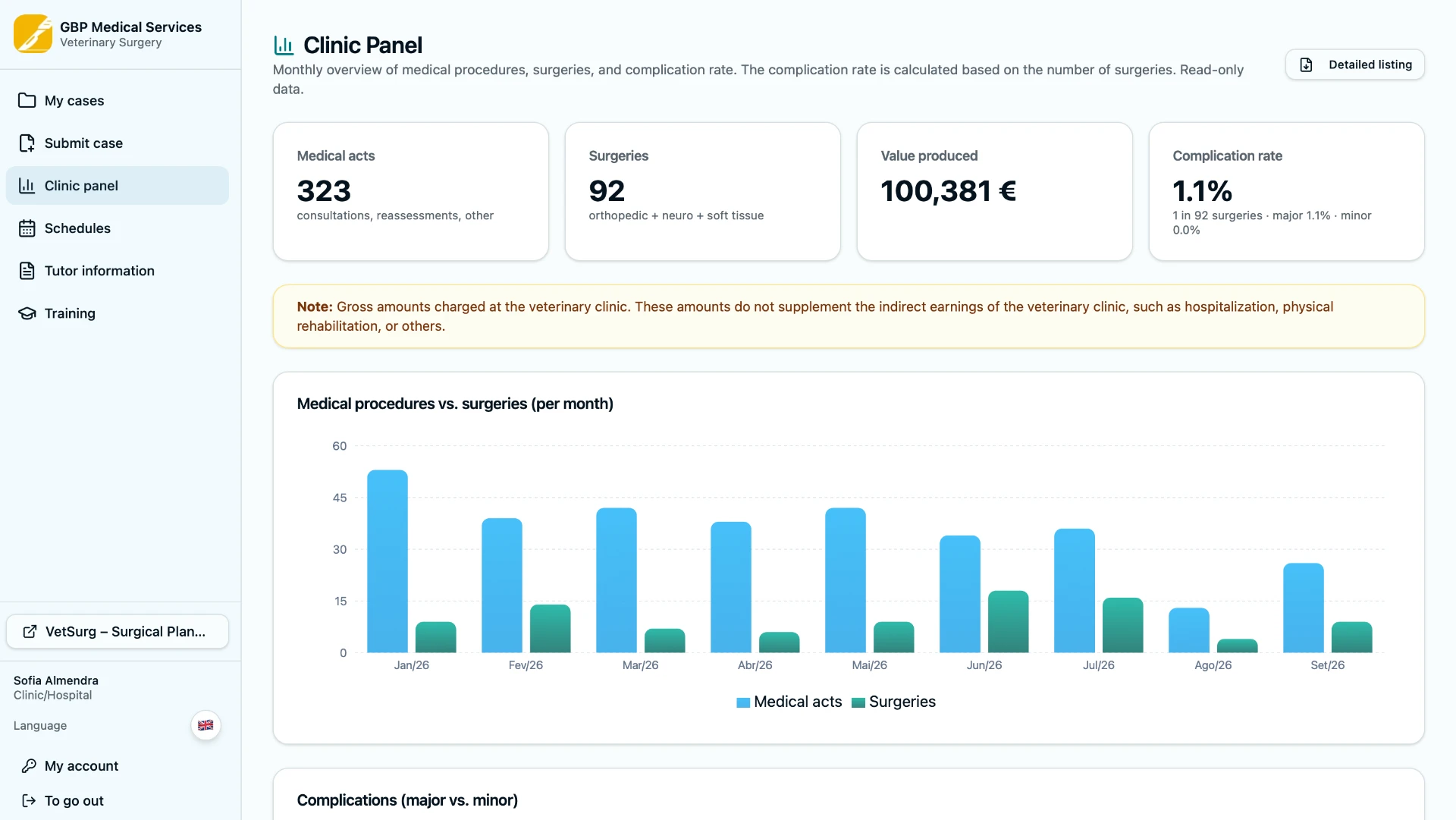Select Clinic panel in the sidebar
The height and width of the screenshot is (820, 1456).
[118, 186]
